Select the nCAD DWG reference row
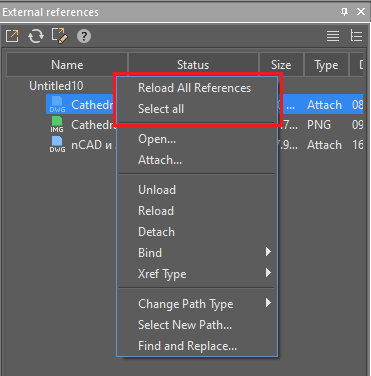 tap(204, 145)
